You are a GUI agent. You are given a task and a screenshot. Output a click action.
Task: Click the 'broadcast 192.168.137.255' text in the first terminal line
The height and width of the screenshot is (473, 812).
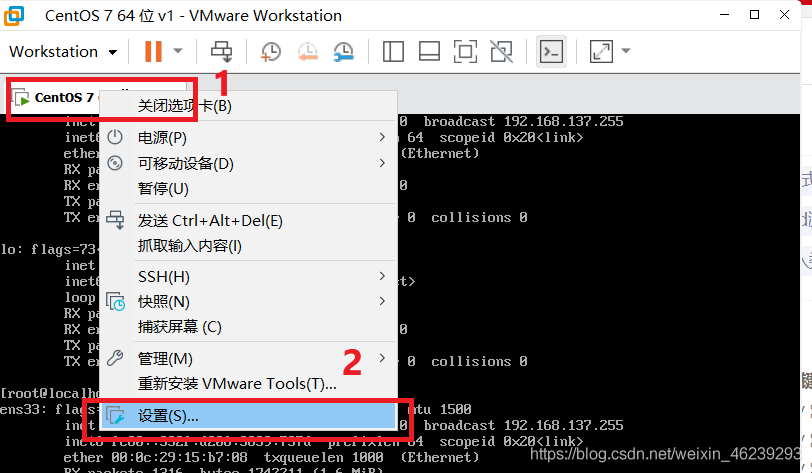[x=524, y=121]
